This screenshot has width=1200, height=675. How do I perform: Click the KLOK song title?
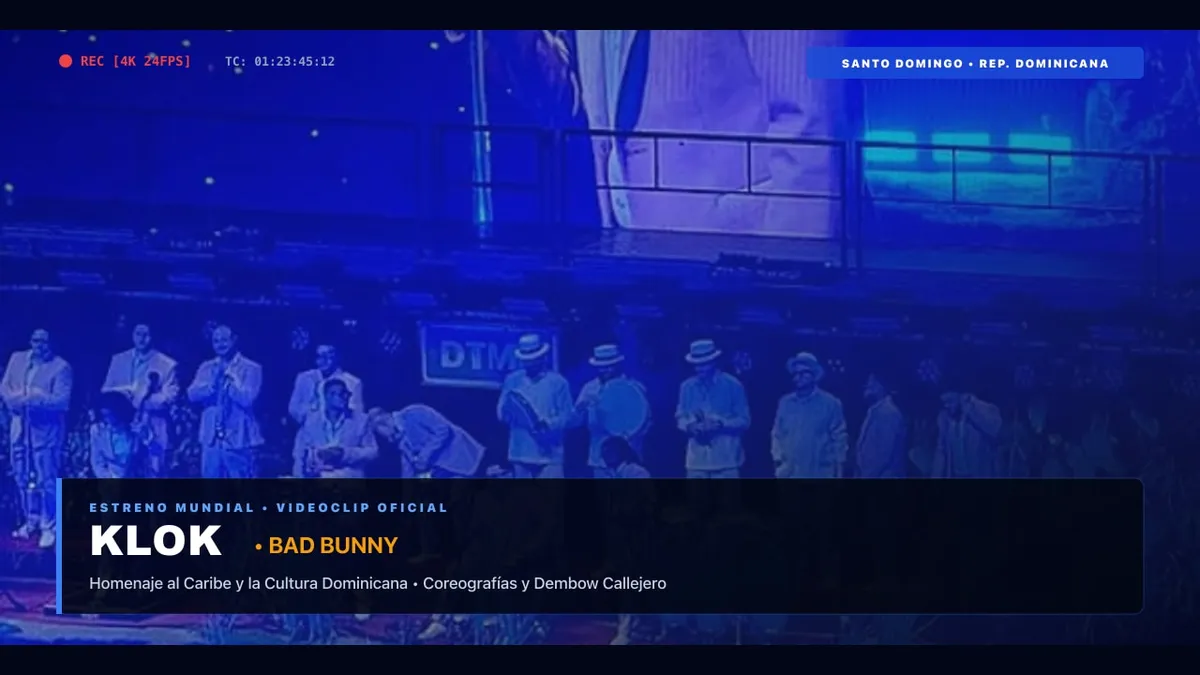click(x=156, y=541)
